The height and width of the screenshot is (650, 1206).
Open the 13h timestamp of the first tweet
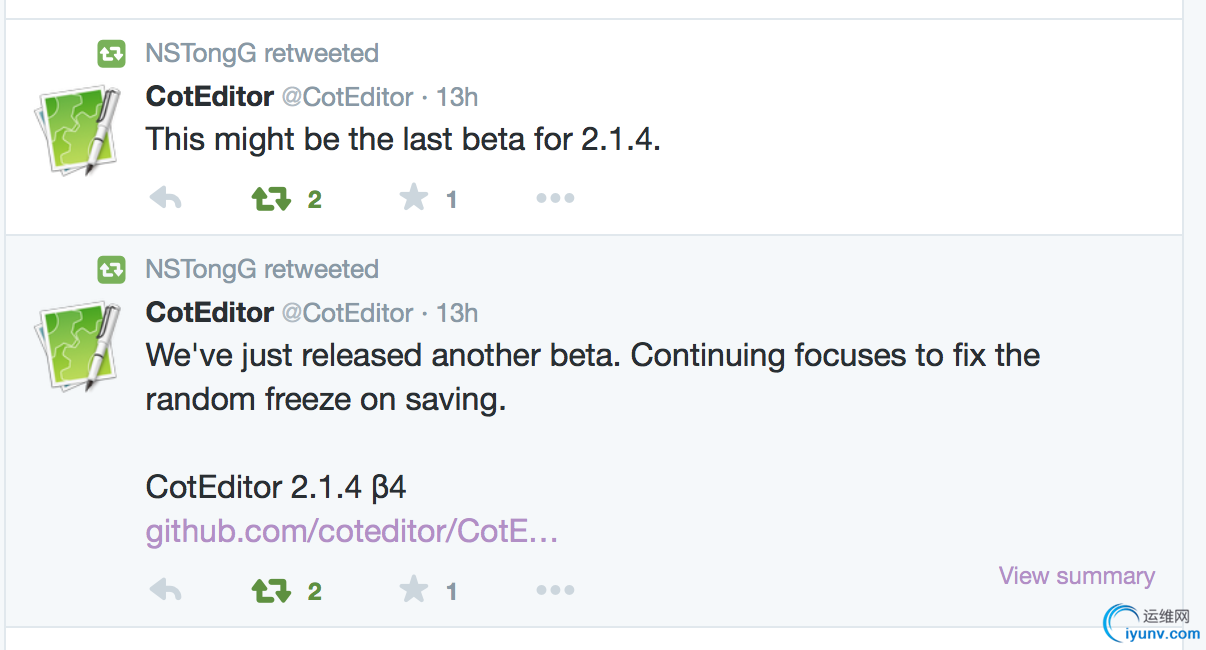pos(457,97)
